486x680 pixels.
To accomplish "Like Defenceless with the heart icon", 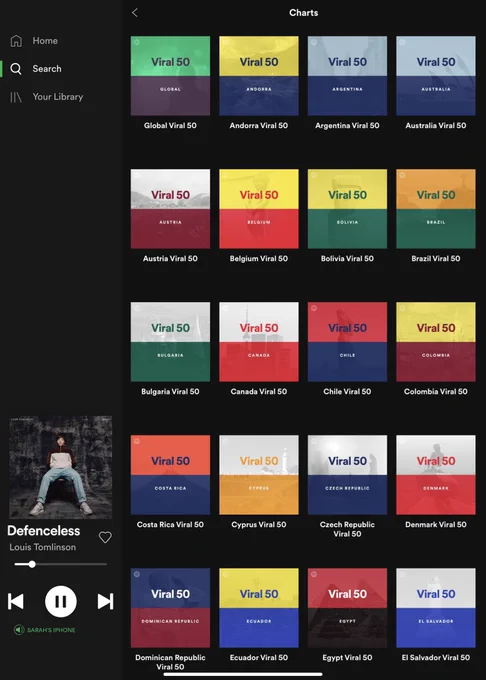I will (105, 537).
